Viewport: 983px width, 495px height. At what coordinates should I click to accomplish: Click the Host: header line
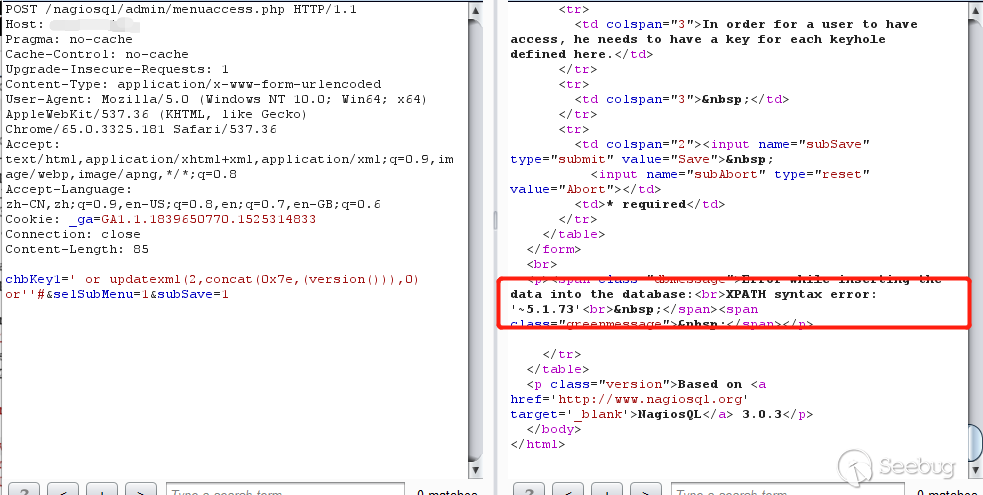(72, 24)
